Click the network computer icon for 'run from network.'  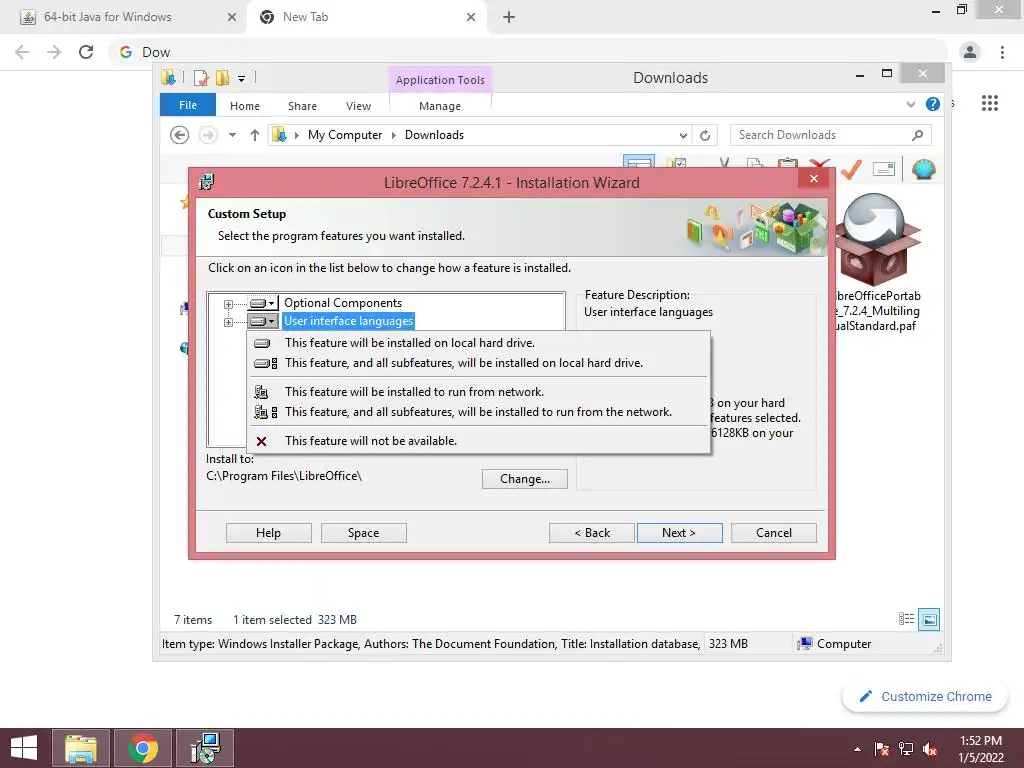[261, 392]
